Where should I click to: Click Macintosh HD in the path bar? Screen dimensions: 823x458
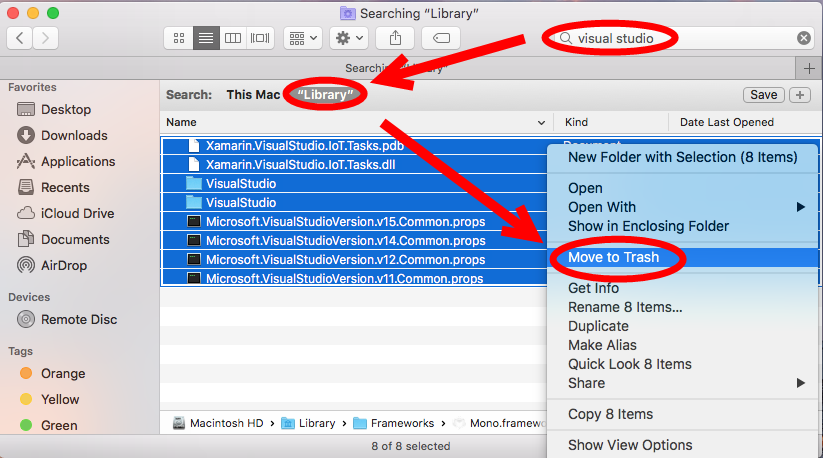pos(218,423)
